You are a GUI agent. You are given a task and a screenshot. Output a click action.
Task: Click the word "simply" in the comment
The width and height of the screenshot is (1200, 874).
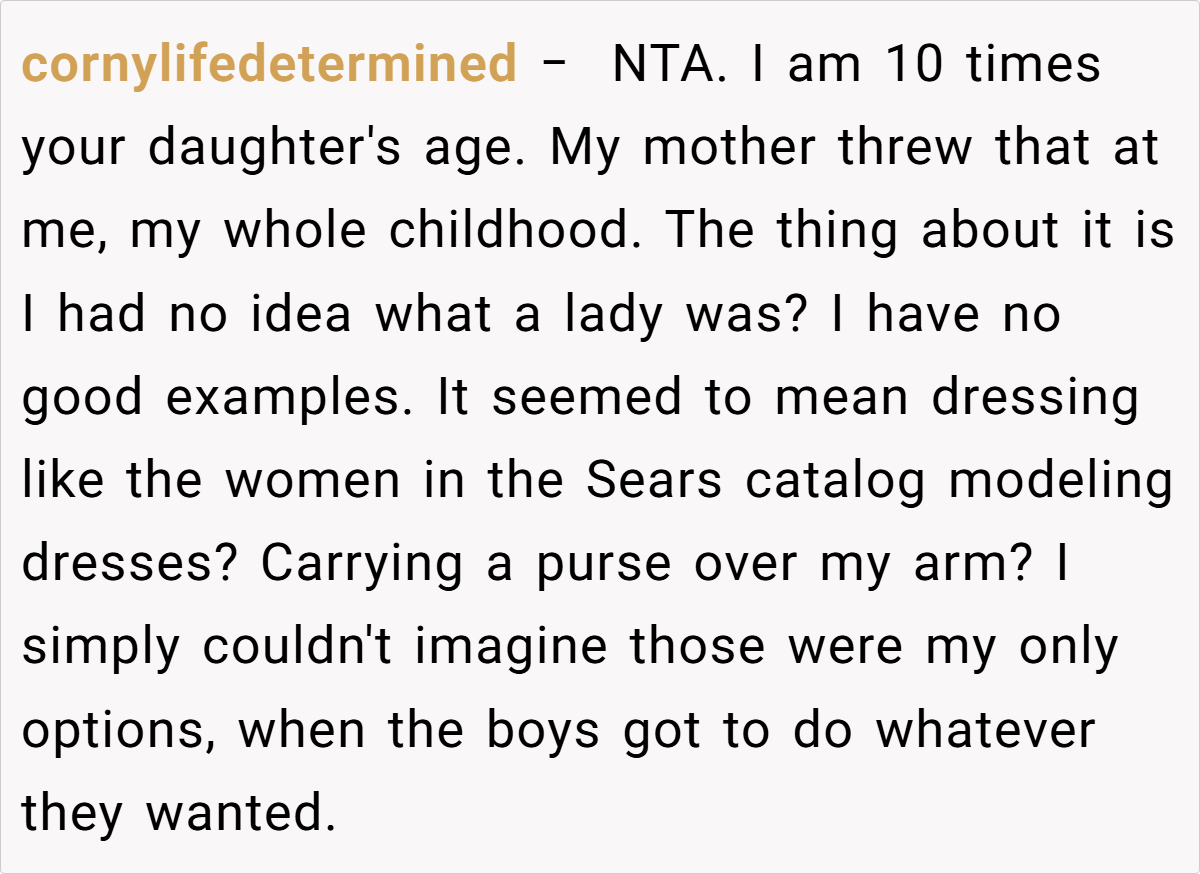coord(102,647)
